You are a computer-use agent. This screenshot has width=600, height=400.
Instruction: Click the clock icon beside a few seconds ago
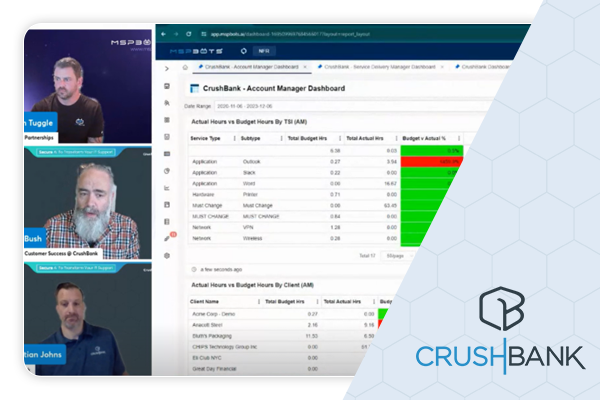tap(194, 269)
